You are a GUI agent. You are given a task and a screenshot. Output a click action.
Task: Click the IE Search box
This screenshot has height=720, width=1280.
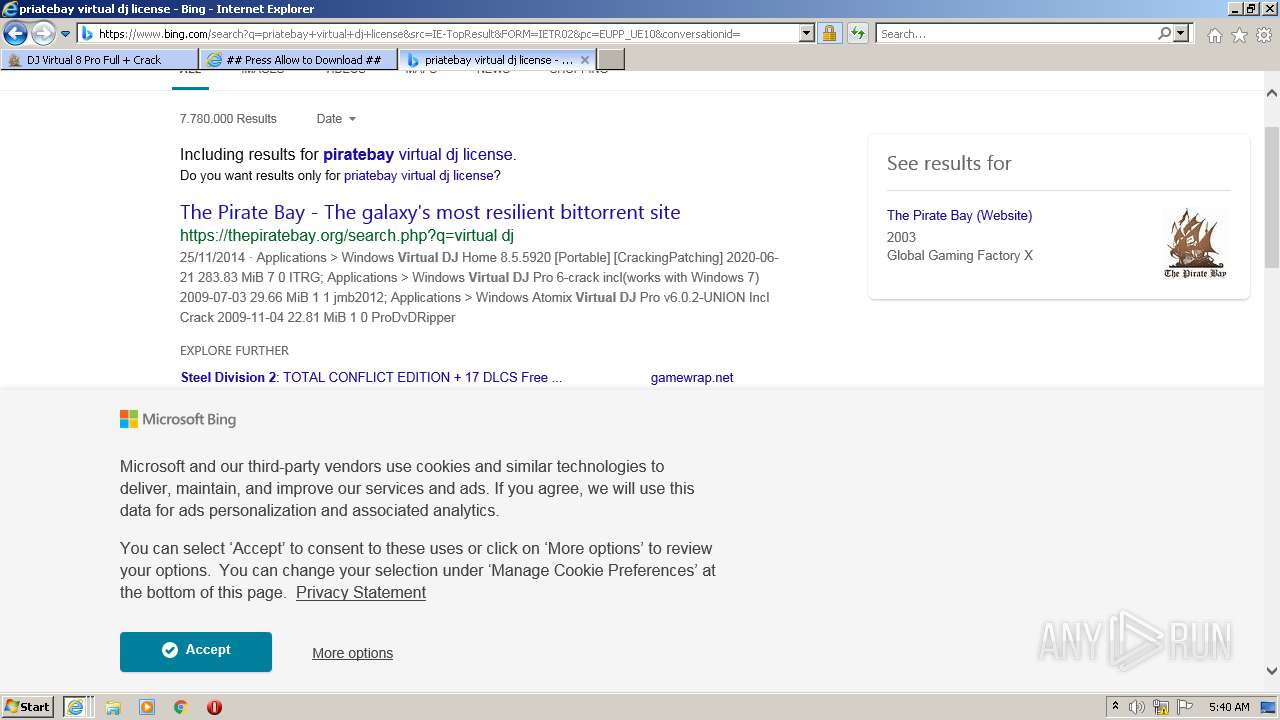tap(1016, 34)
